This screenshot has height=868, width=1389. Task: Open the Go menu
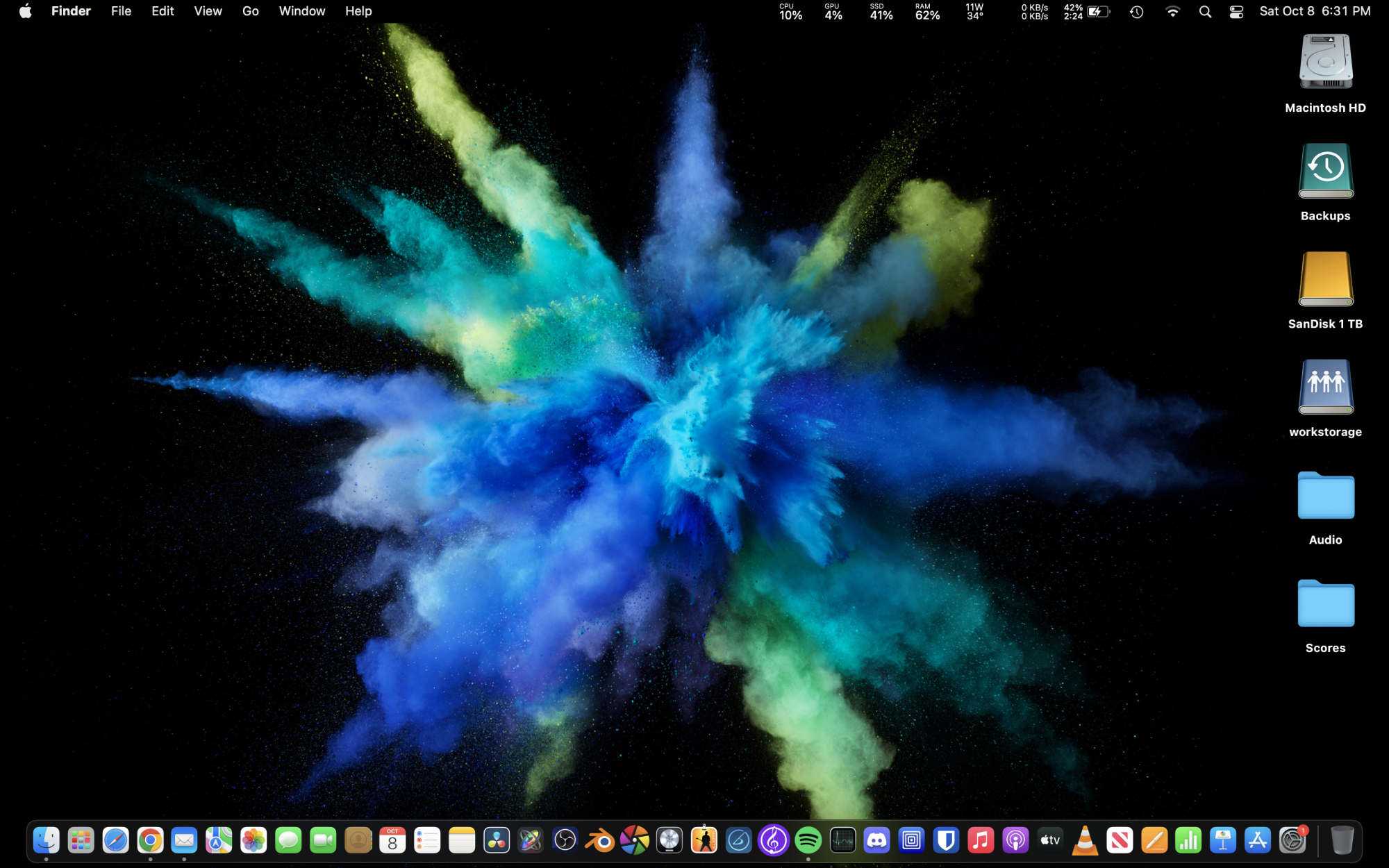(x=250, y=11)
